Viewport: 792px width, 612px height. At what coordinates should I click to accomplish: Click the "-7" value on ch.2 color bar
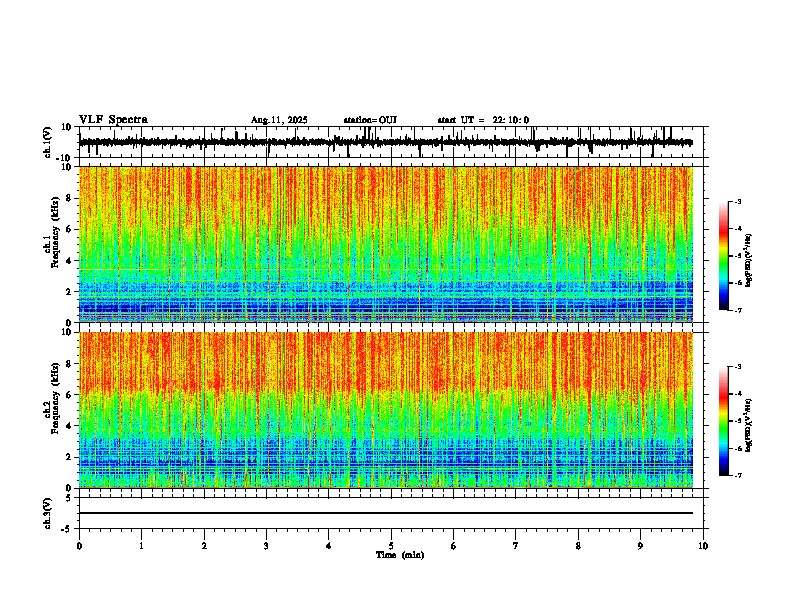pyautogui.click(x=737, y=476)
